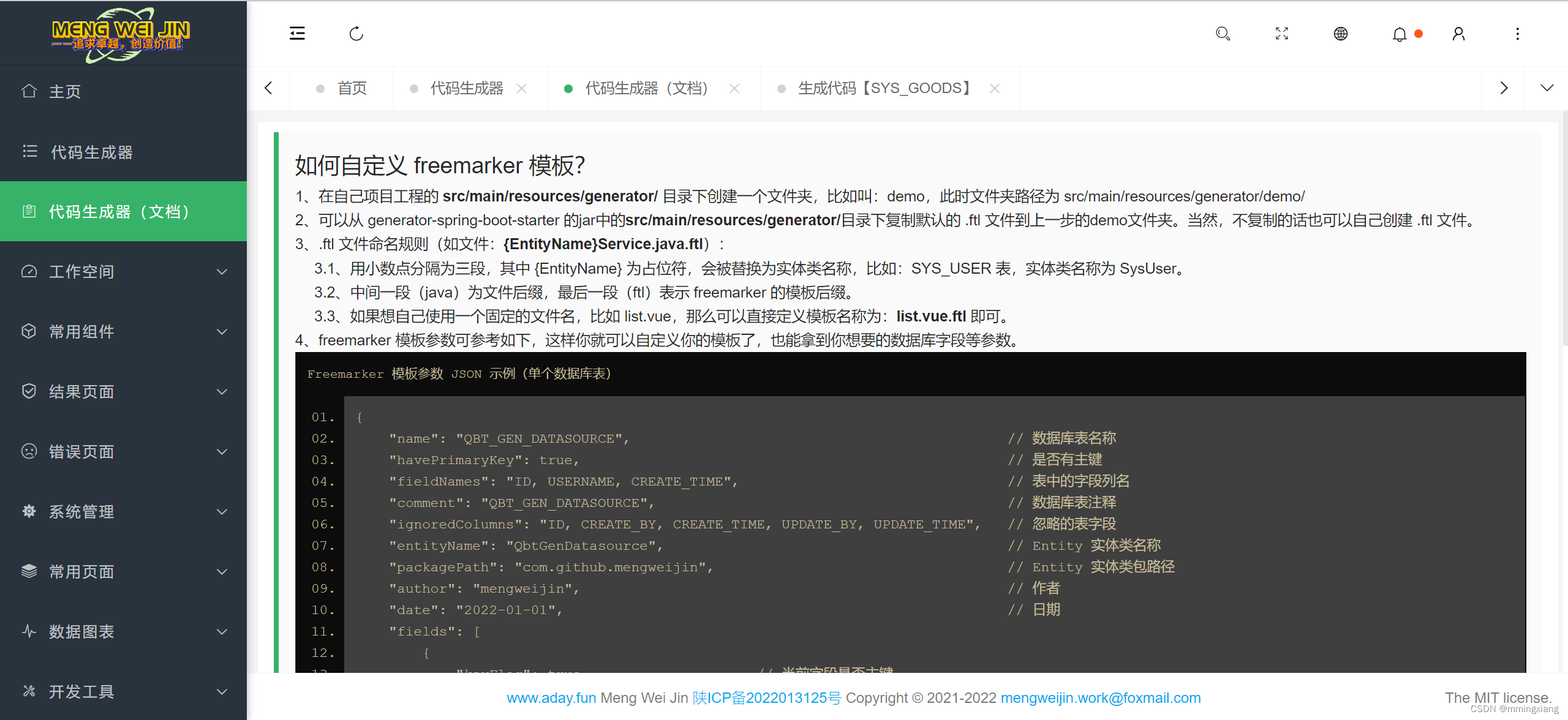Close the 代码生成器 tab
This screenshot has width=1568, height=720.
click(x=522, y=88)
